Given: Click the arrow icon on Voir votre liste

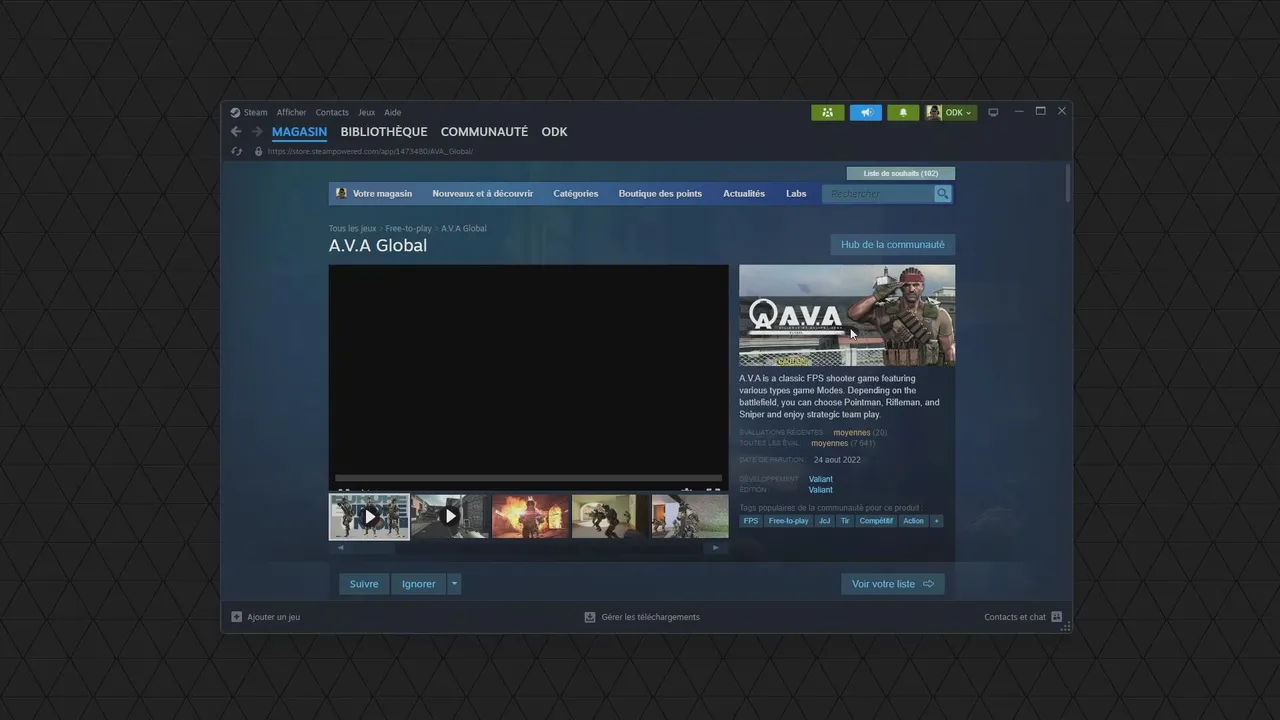Looking at the screenshot, I should pyautogui.click(x=928, y=584).
